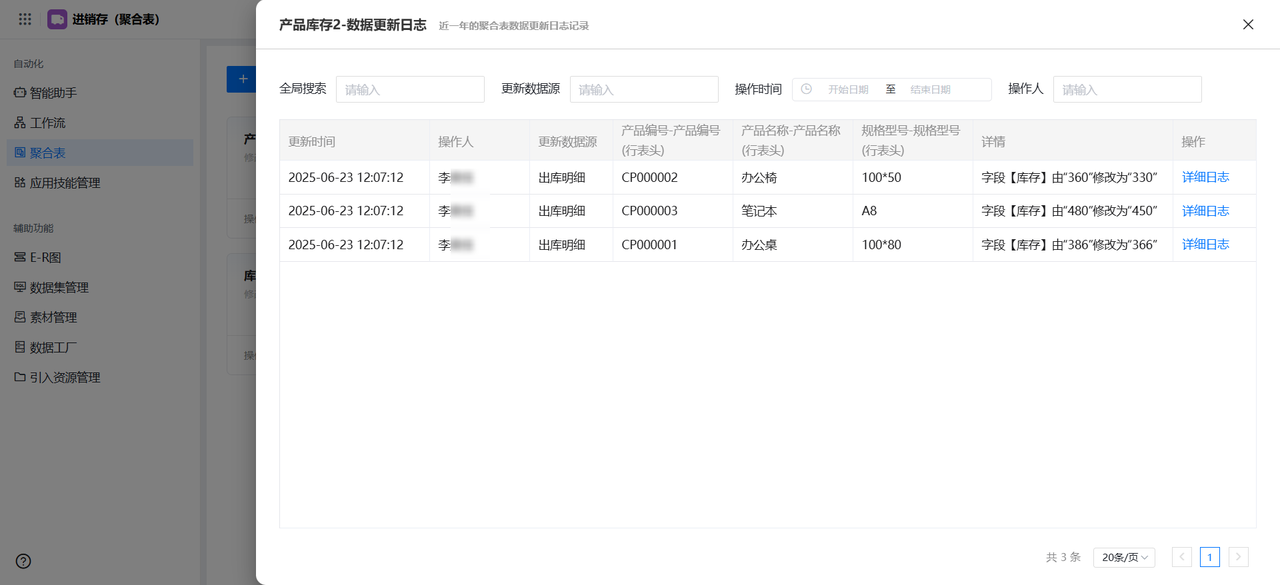Select 聚合表 in the sidebar menu
The image size is (1280, 585).
click(47, 153)
